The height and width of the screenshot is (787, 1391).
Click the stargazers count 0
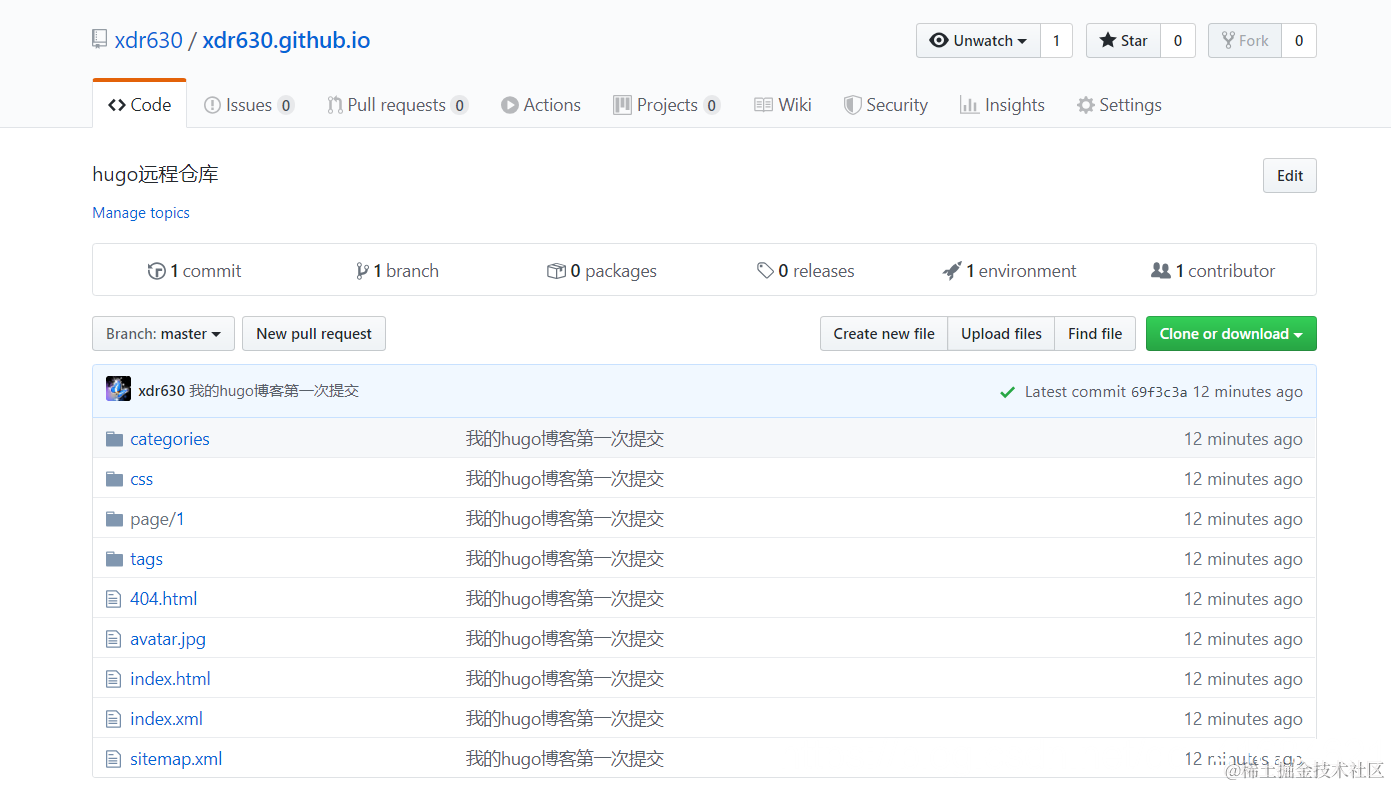pyautogui.click(x=1178, y=41)
